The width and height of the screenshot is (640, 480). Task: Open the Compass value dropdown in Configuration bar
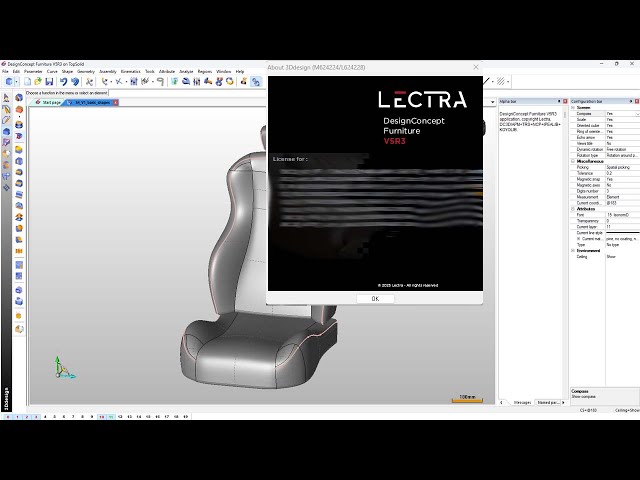tap(637, 113)
